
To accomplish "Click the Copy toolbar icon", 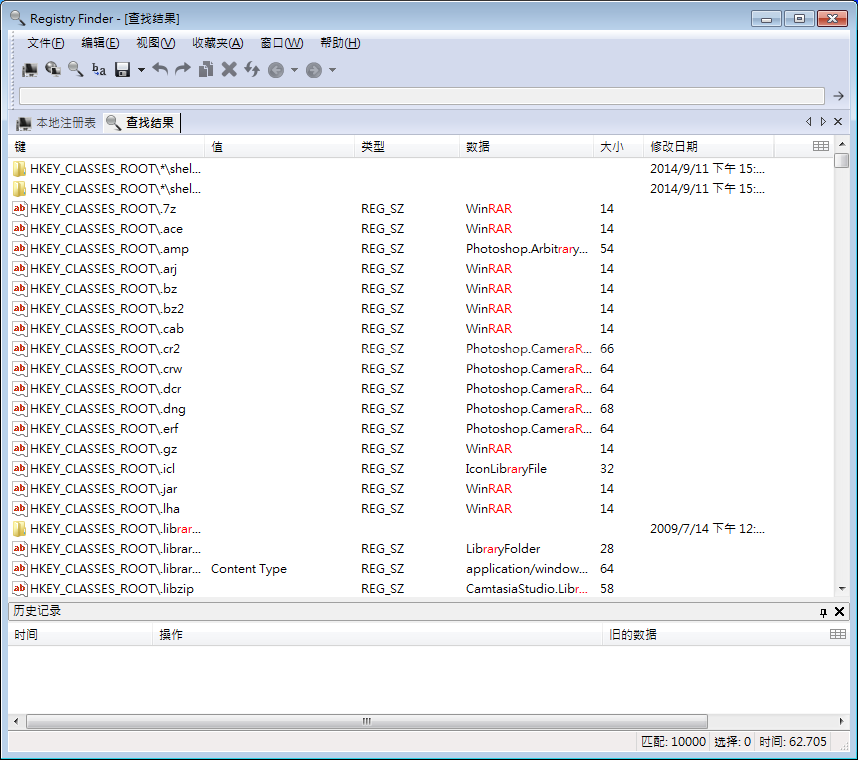I will pos(206,69).
